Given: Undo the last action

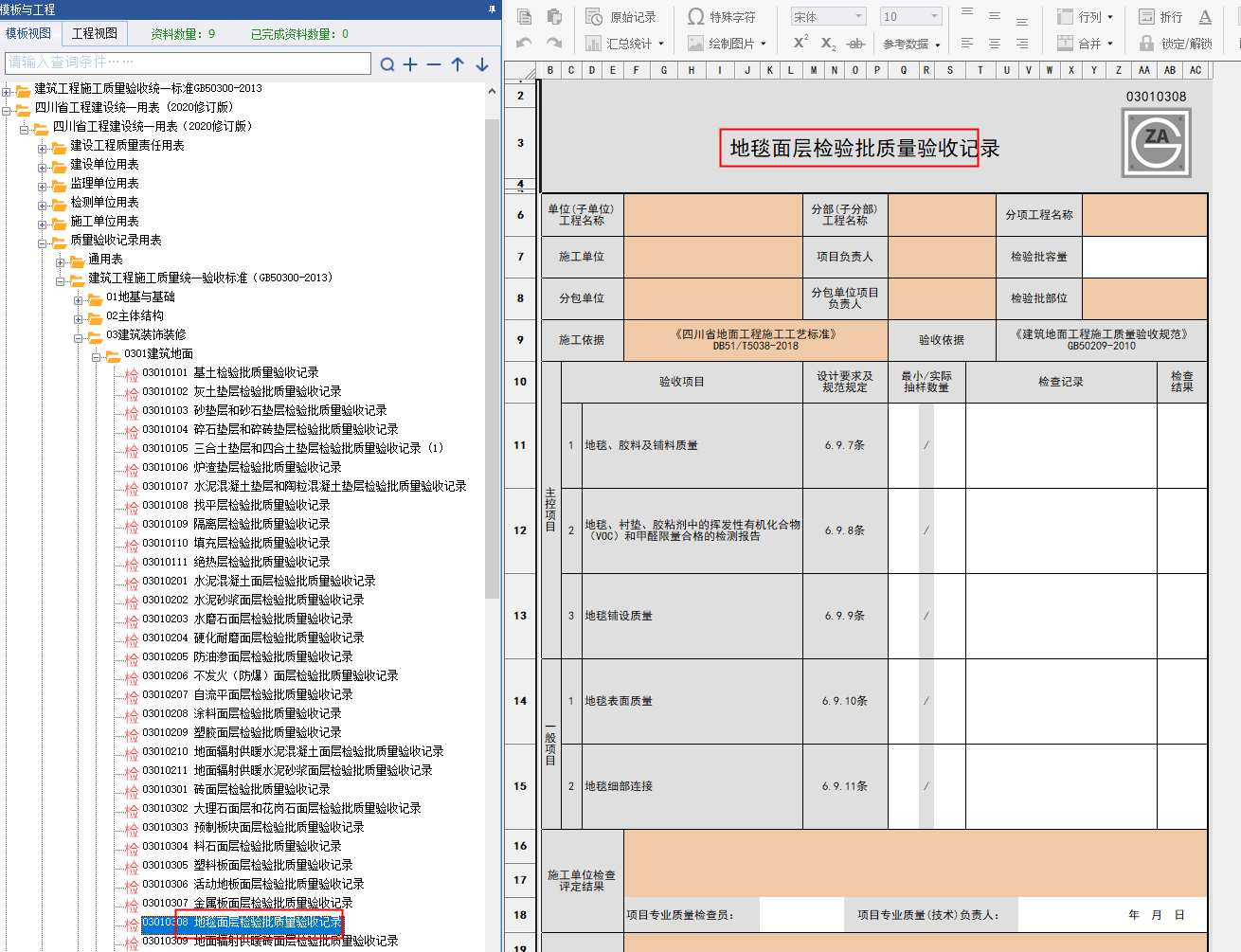Looking at the screenshot, I should 525,44.
